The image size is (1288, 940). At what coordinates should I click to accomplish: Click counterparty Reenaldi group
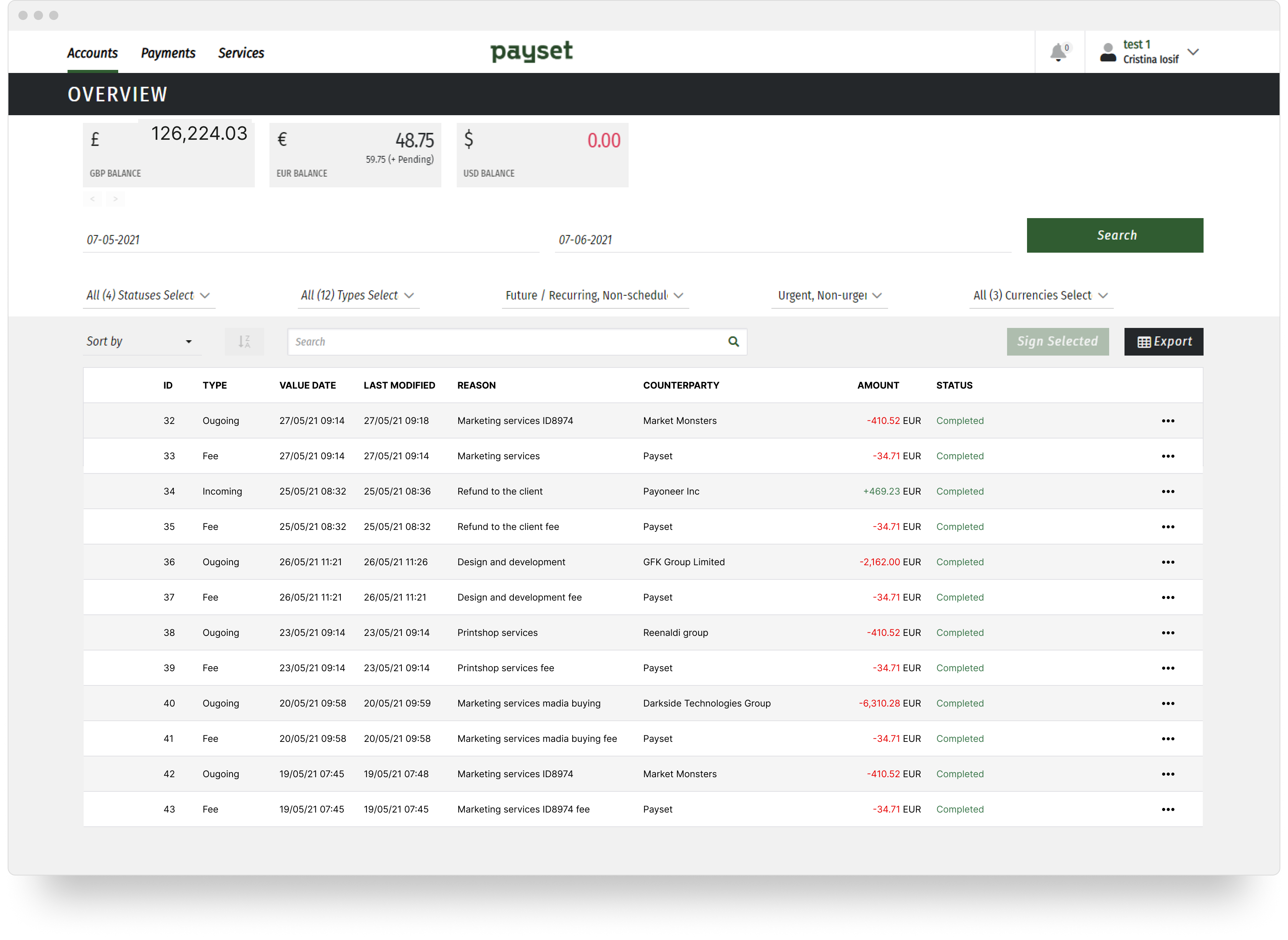tap(675, 632)
